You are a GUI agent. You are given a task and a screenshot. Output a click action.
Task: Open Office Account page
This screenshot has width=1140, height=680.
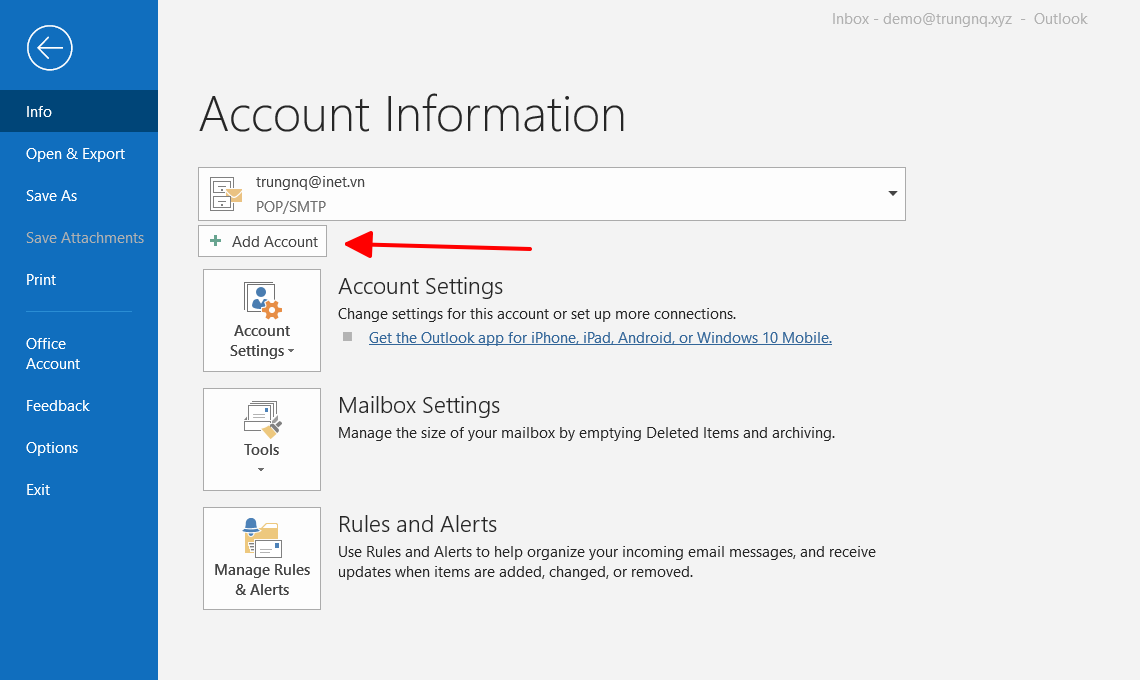tap(79, 353)
